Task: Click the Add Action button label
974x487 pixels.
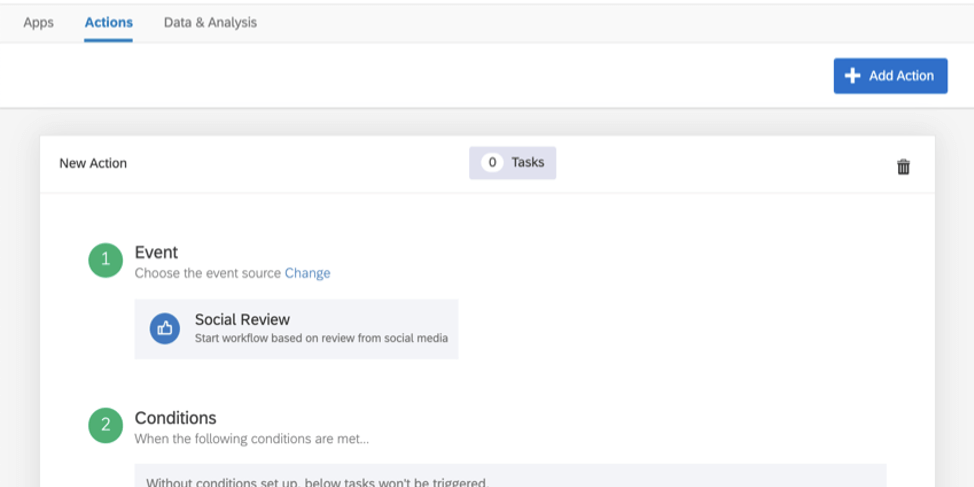Action: coord(901,76)
